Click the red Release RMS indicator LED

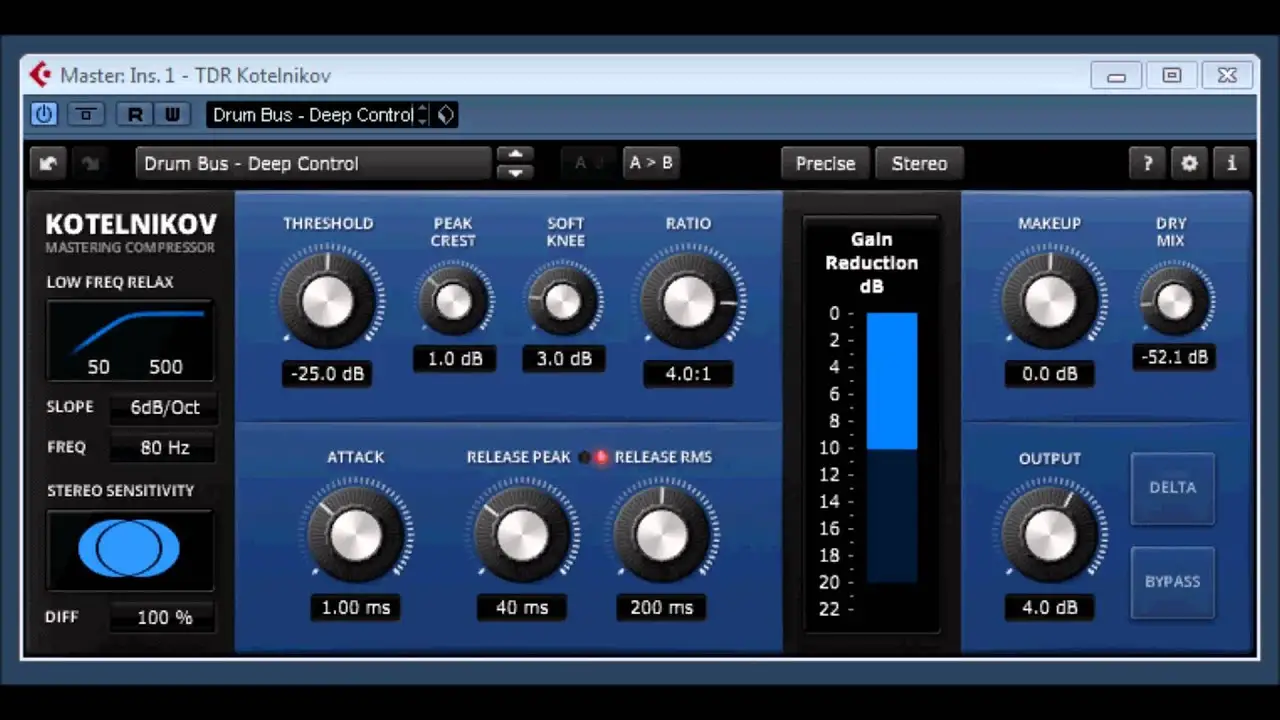click(x=601, y=457)
